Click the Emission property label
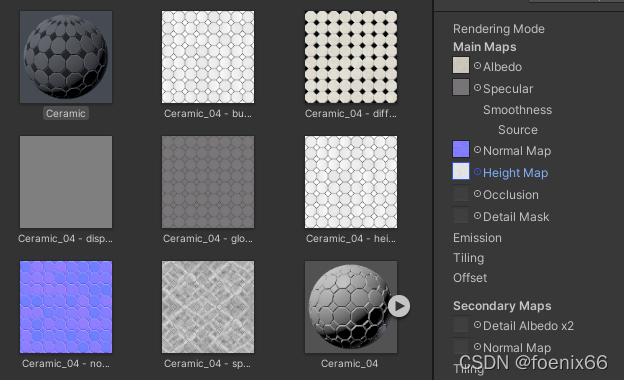 (x=477, y=238)
